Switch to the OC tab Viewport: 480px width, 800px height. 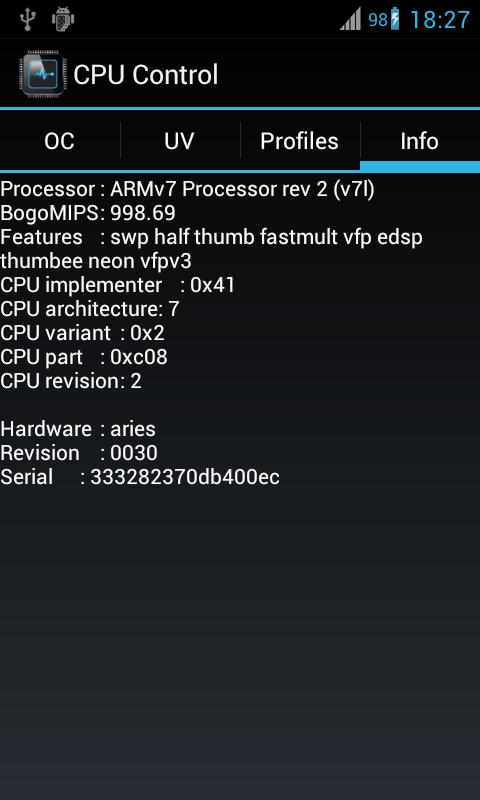(60, 141)
